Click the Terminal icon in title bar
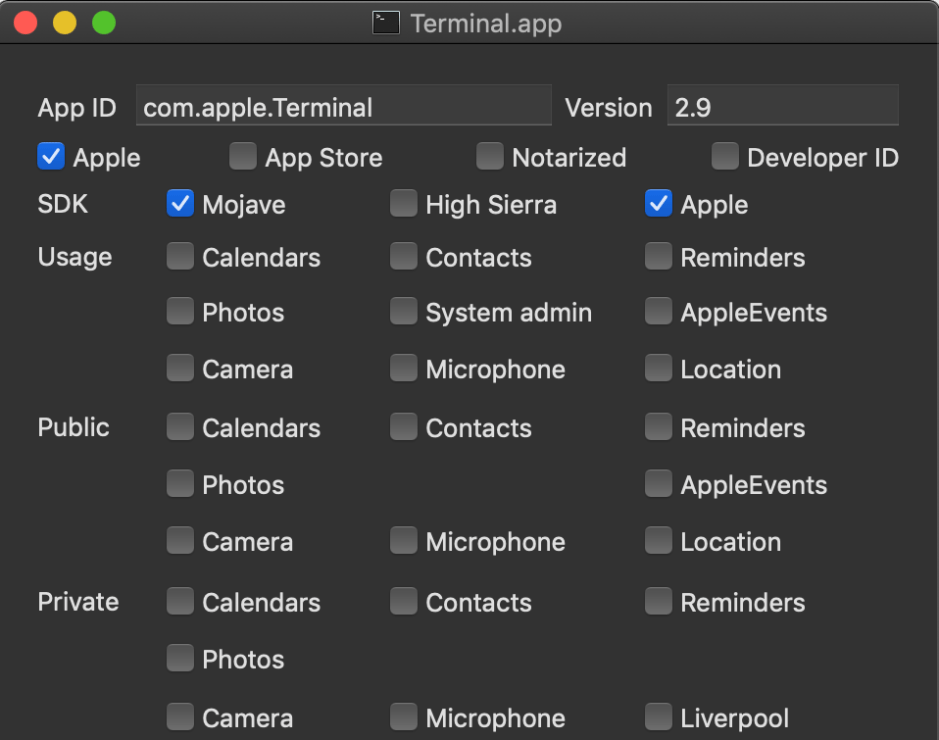 click(x=386, y=23)
